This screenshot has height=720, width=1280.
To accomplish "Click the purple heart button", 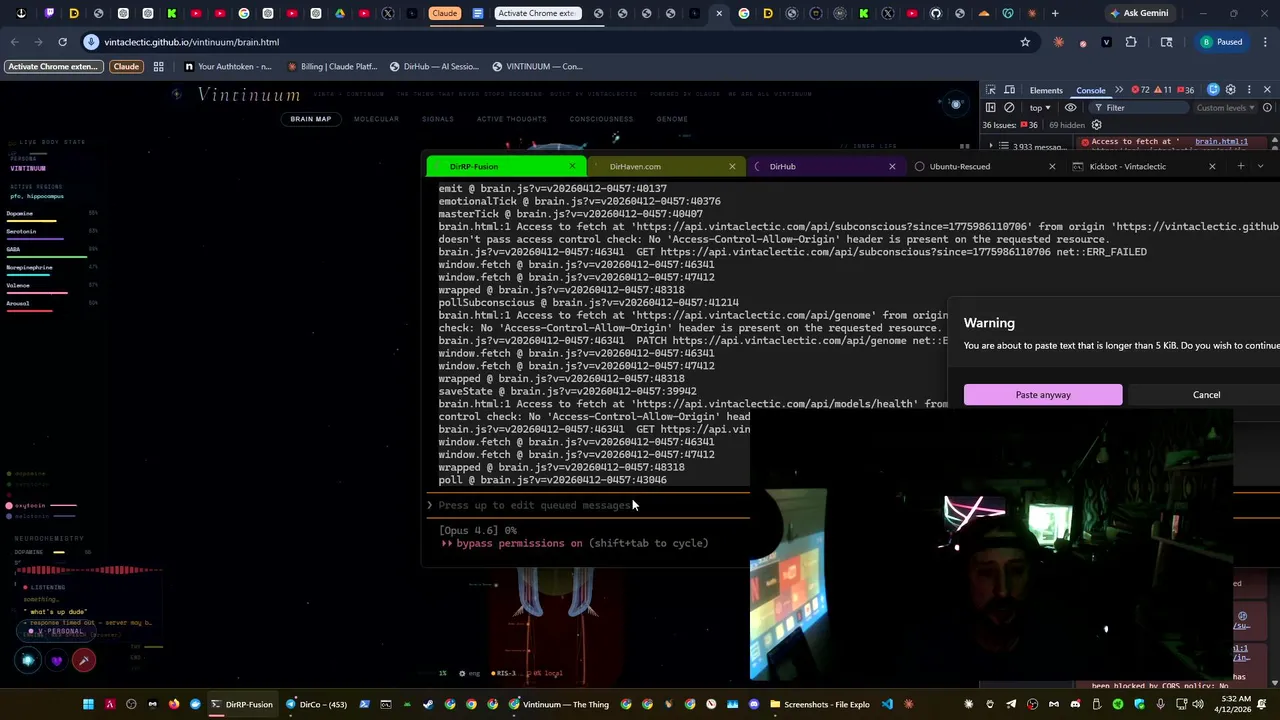I will tap(56, 660).
